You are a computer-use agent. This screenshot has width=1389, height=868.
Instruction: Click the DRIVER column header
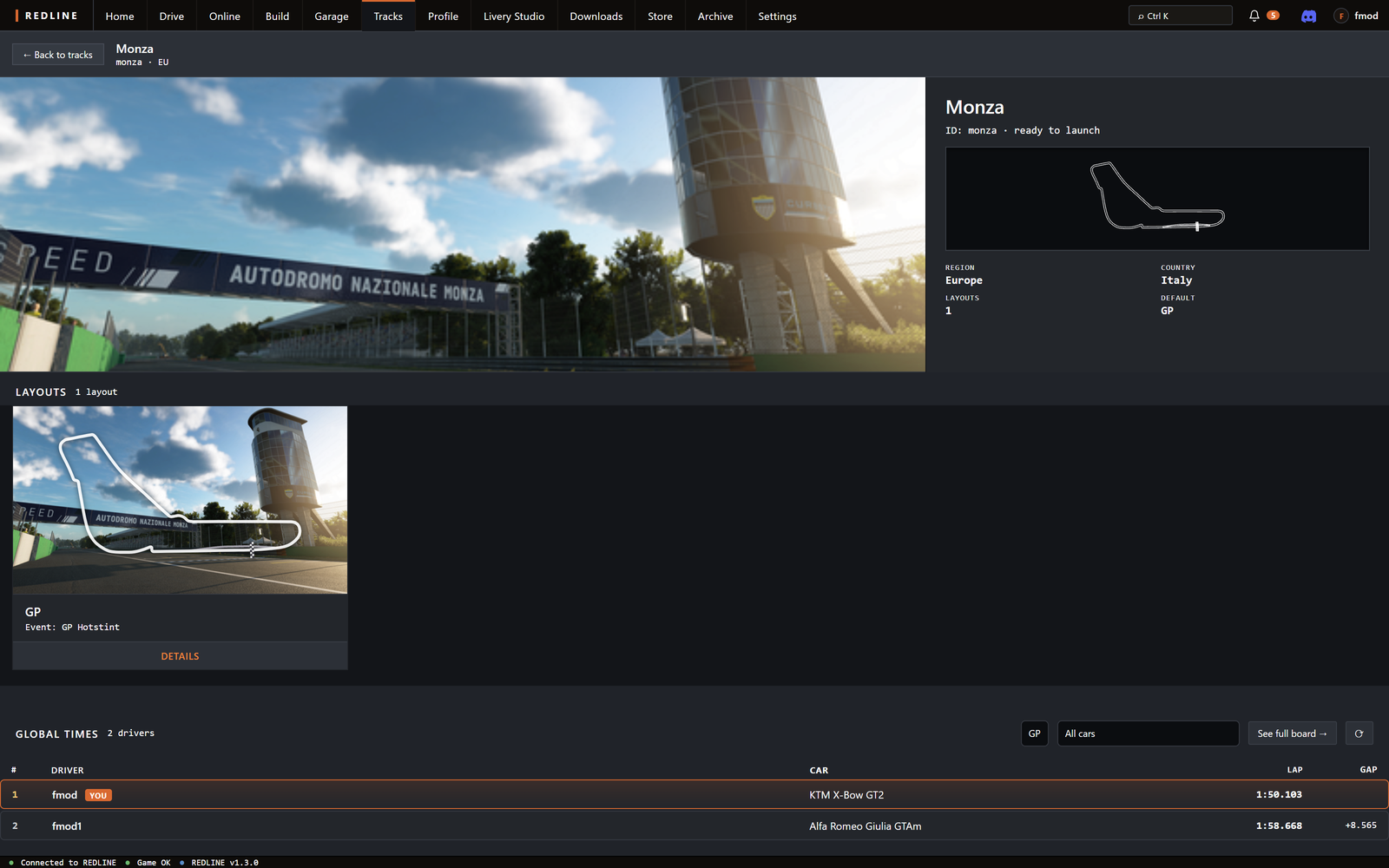click(x=68, y=771)
